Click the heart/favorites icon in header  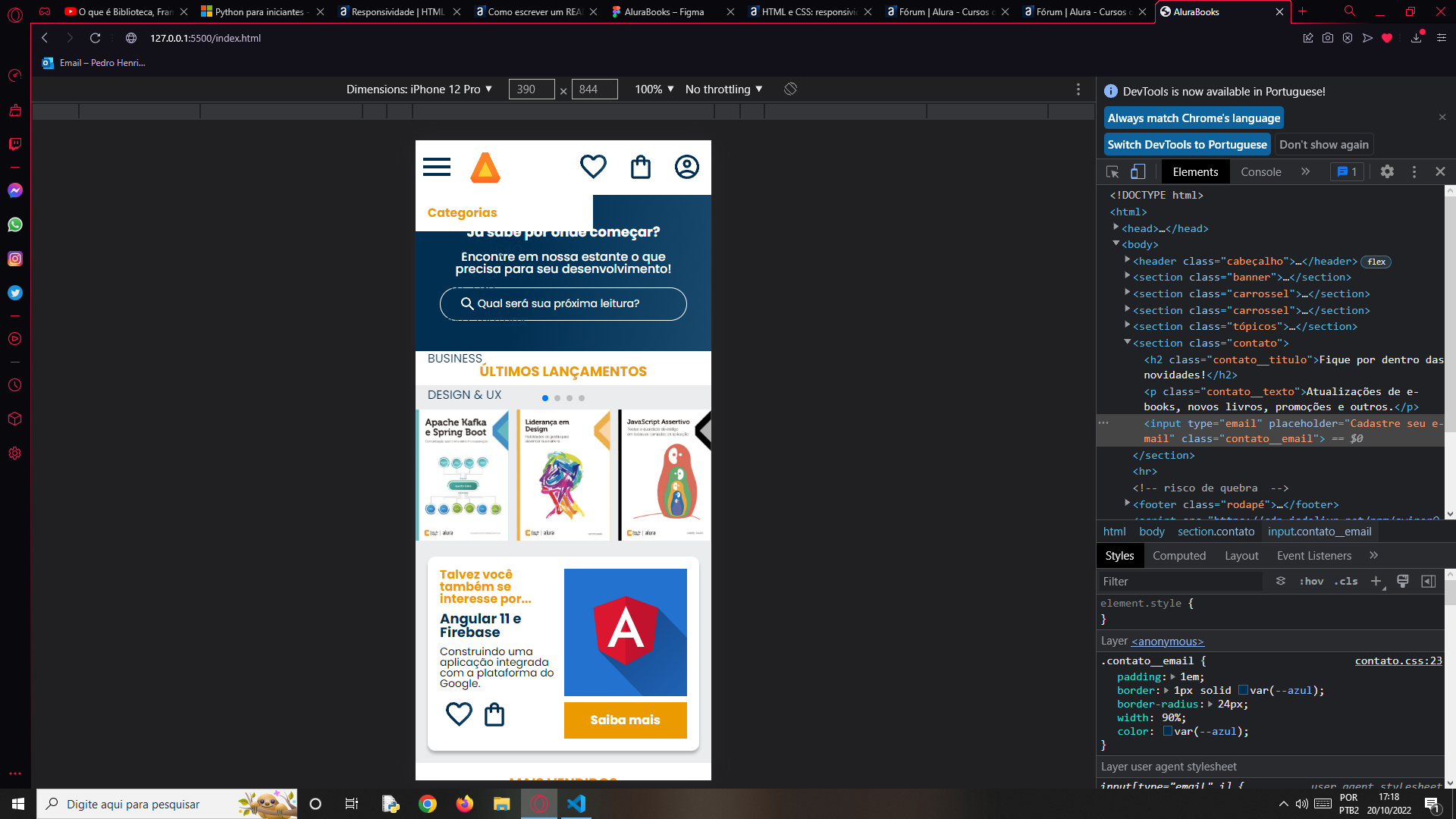tap(593, 168)
